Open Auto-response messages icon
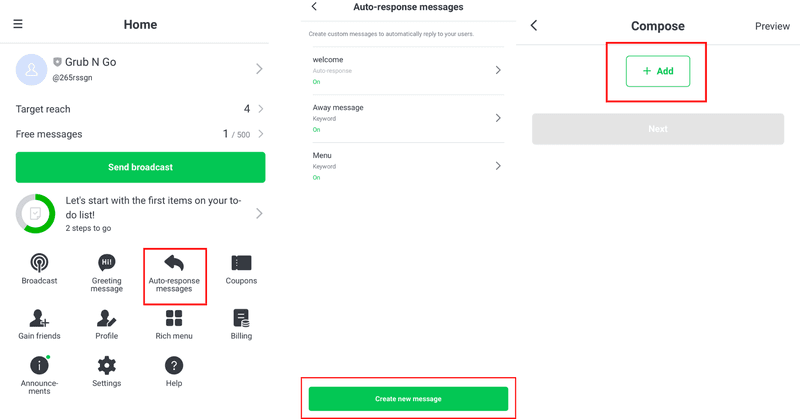Screen dimensions: 800x419 click(174, 263)
